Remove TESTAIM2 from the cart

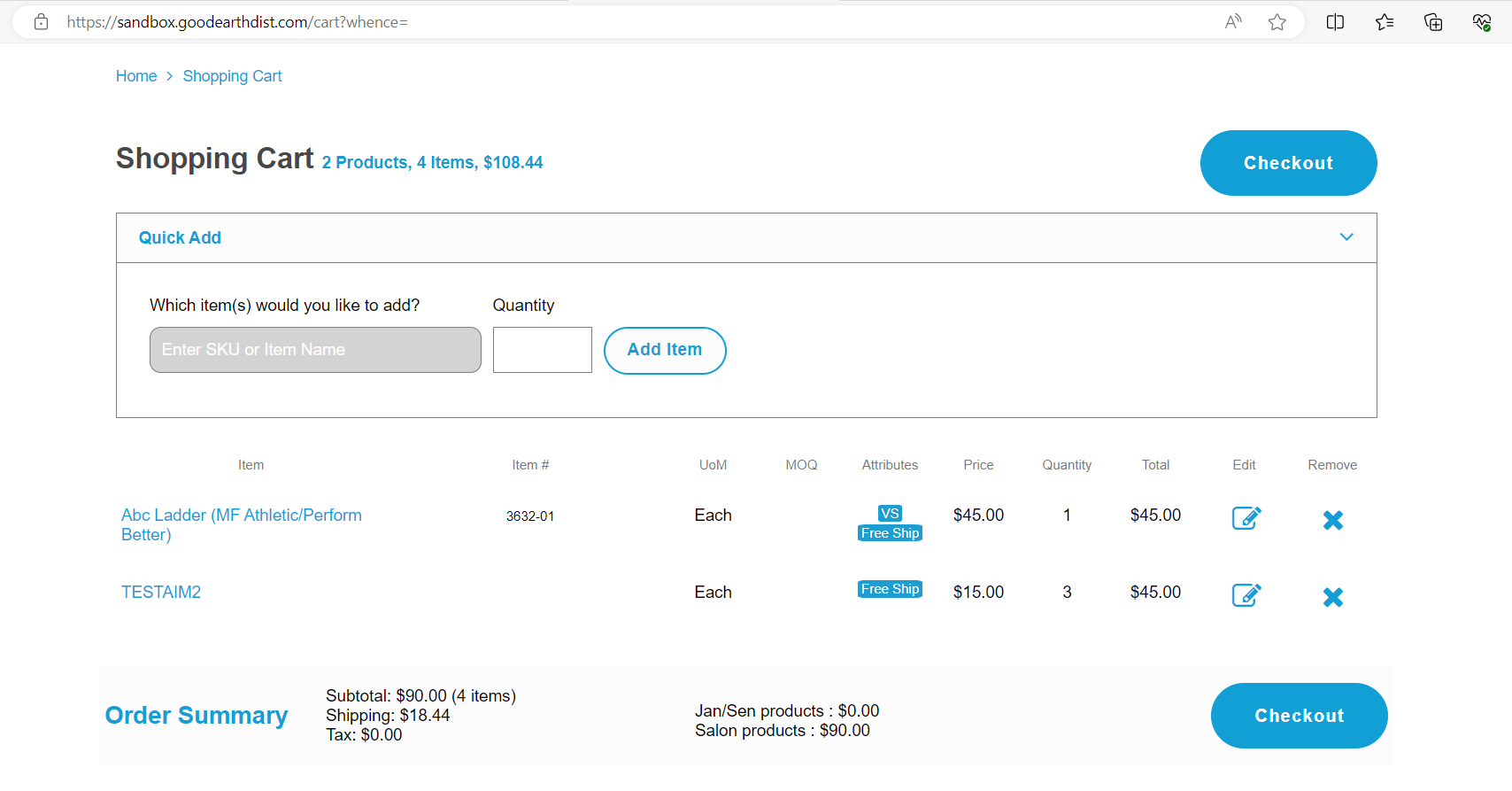(1332, 597)
